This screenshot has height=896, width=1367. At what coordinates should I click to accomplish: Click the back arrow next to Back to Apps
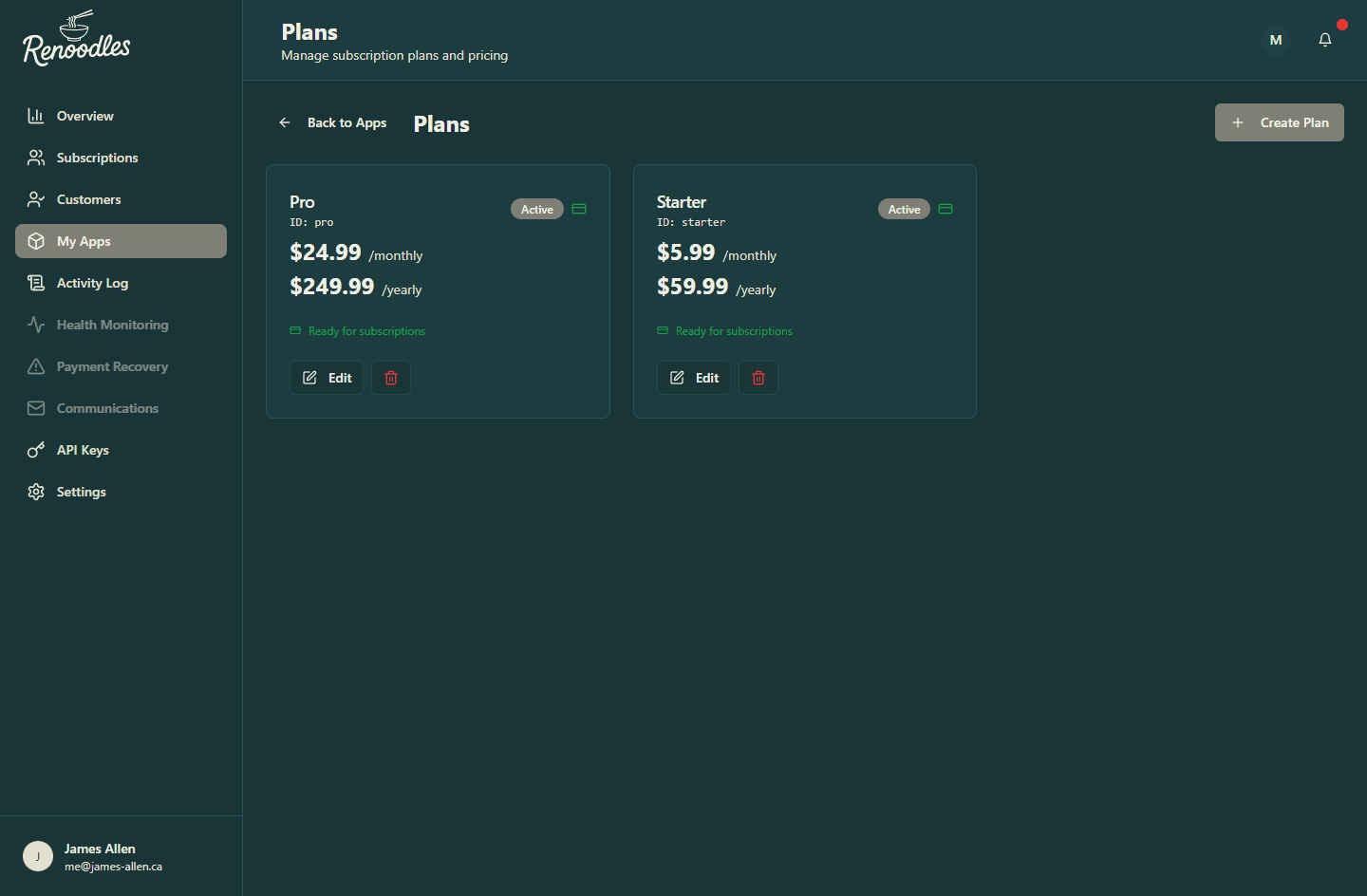(x=285, y=122)
